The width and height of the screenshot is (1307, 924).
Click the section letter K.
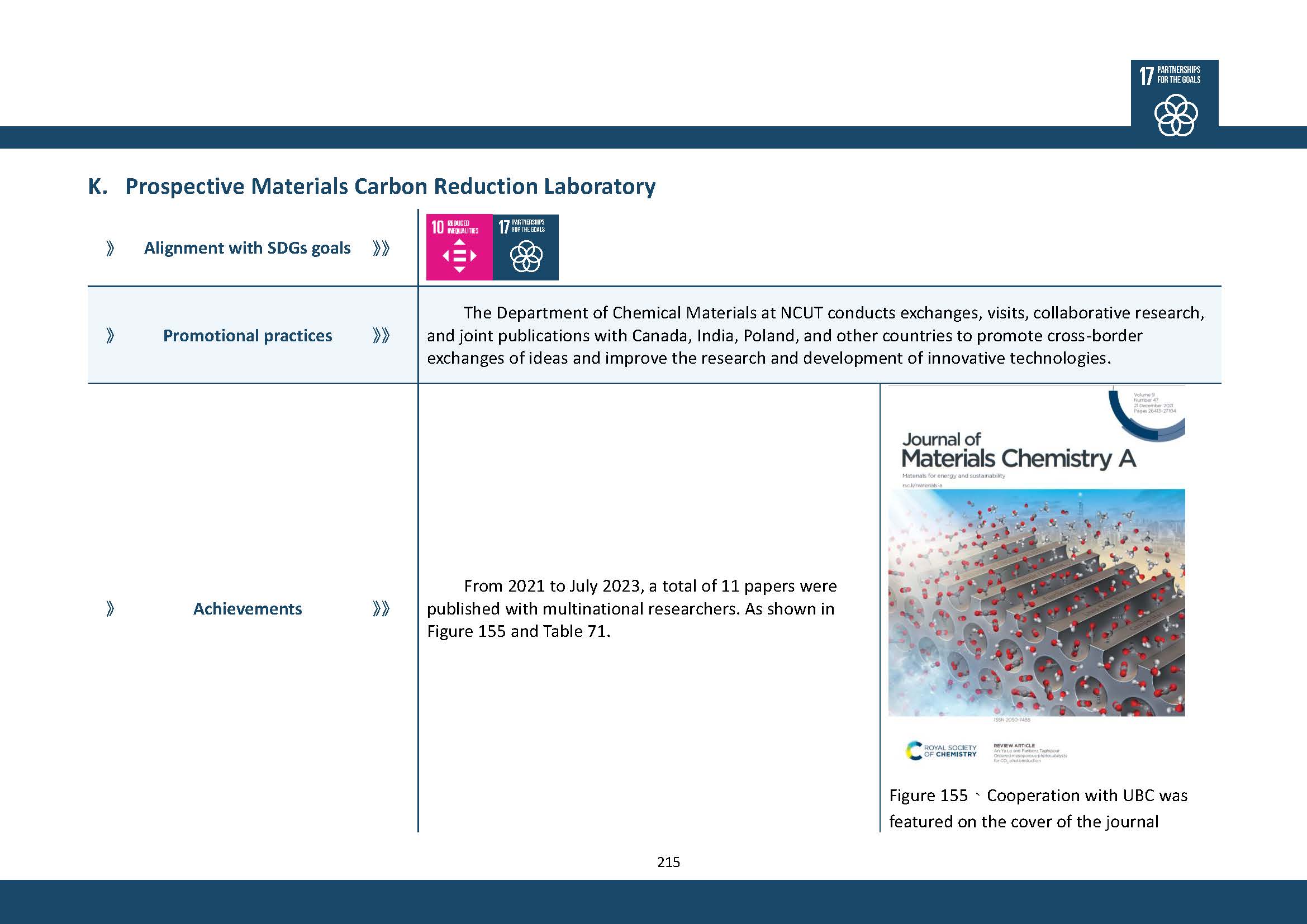tap(97, 186)
